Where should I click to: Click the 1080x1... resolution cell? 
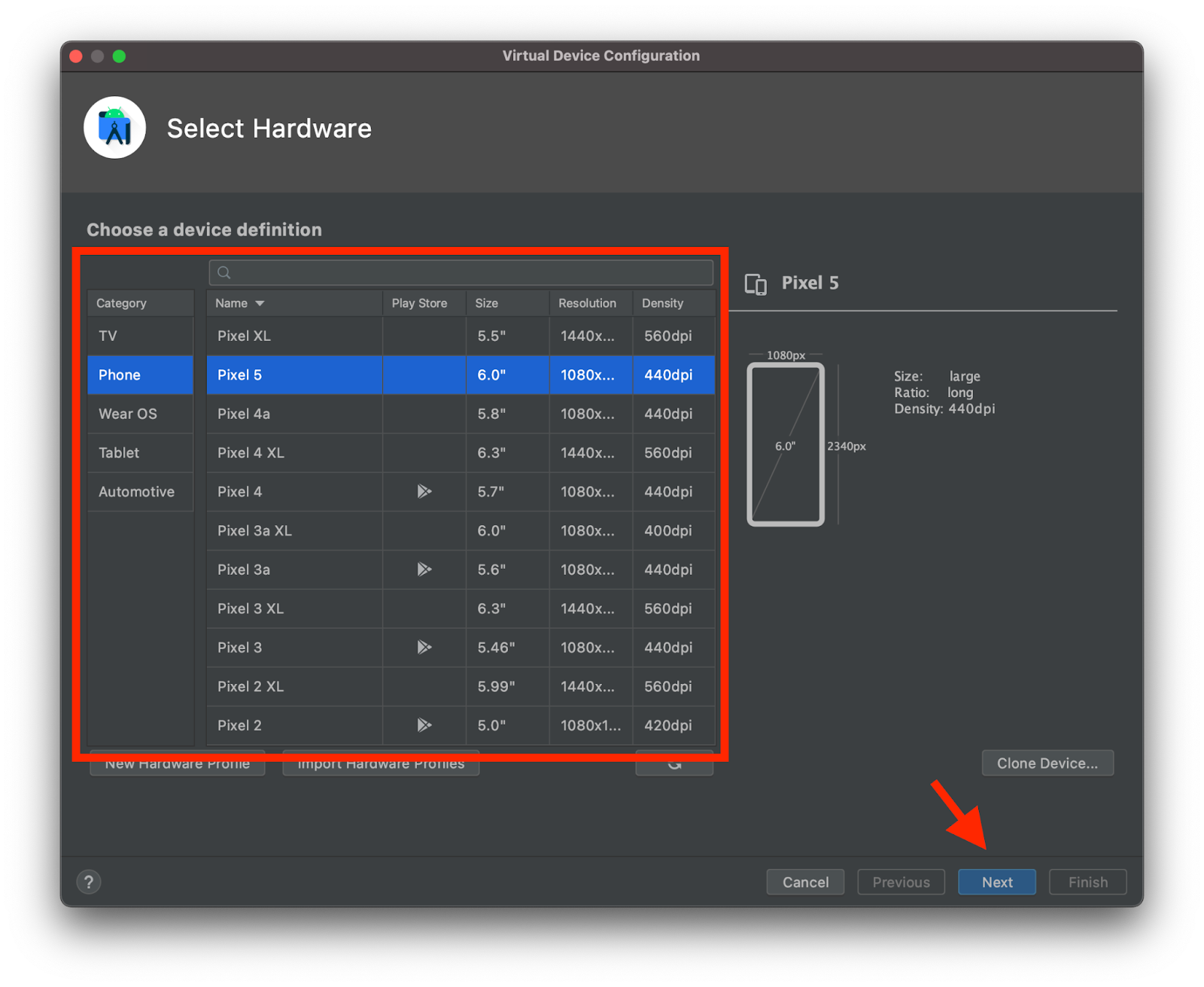591,725
